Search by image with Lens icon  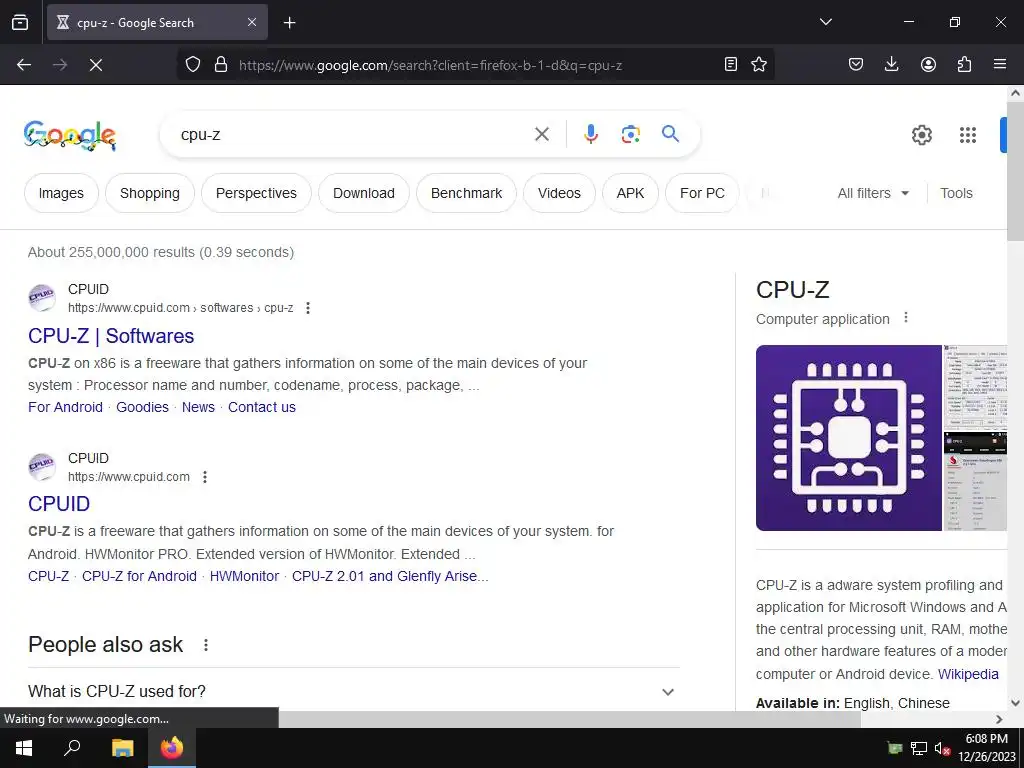point(630,135)
